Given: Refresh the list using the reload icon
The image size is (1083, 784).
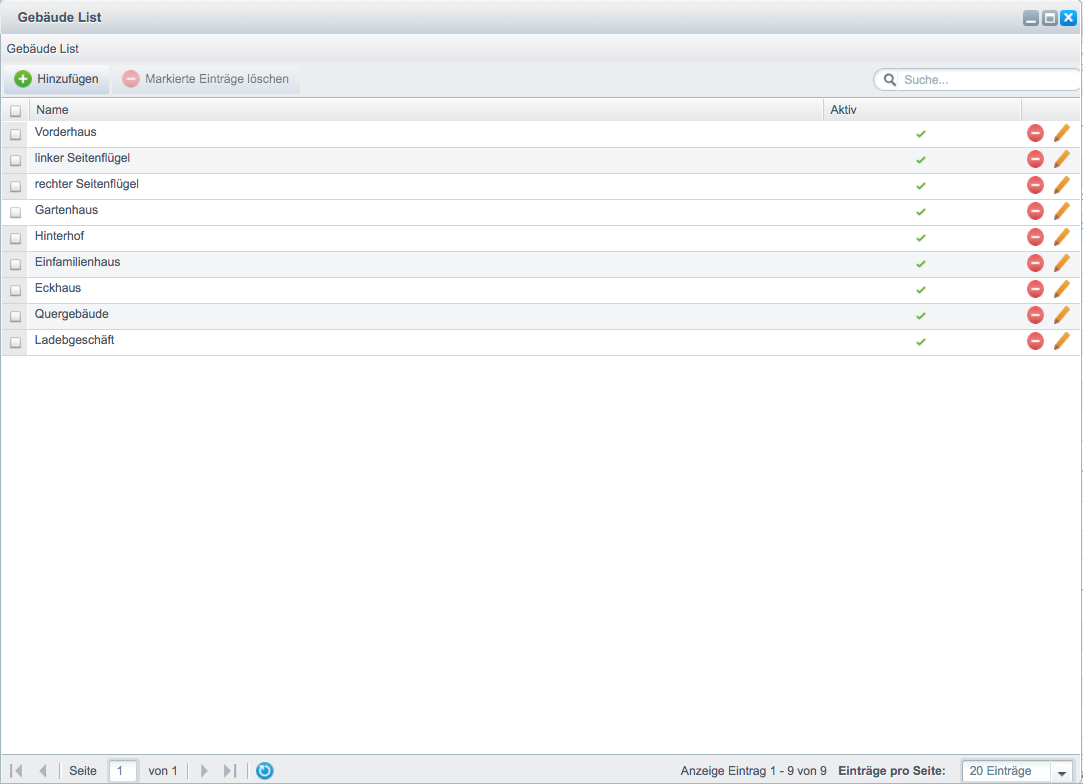Looking at the screenshot, I should point(265,770).
